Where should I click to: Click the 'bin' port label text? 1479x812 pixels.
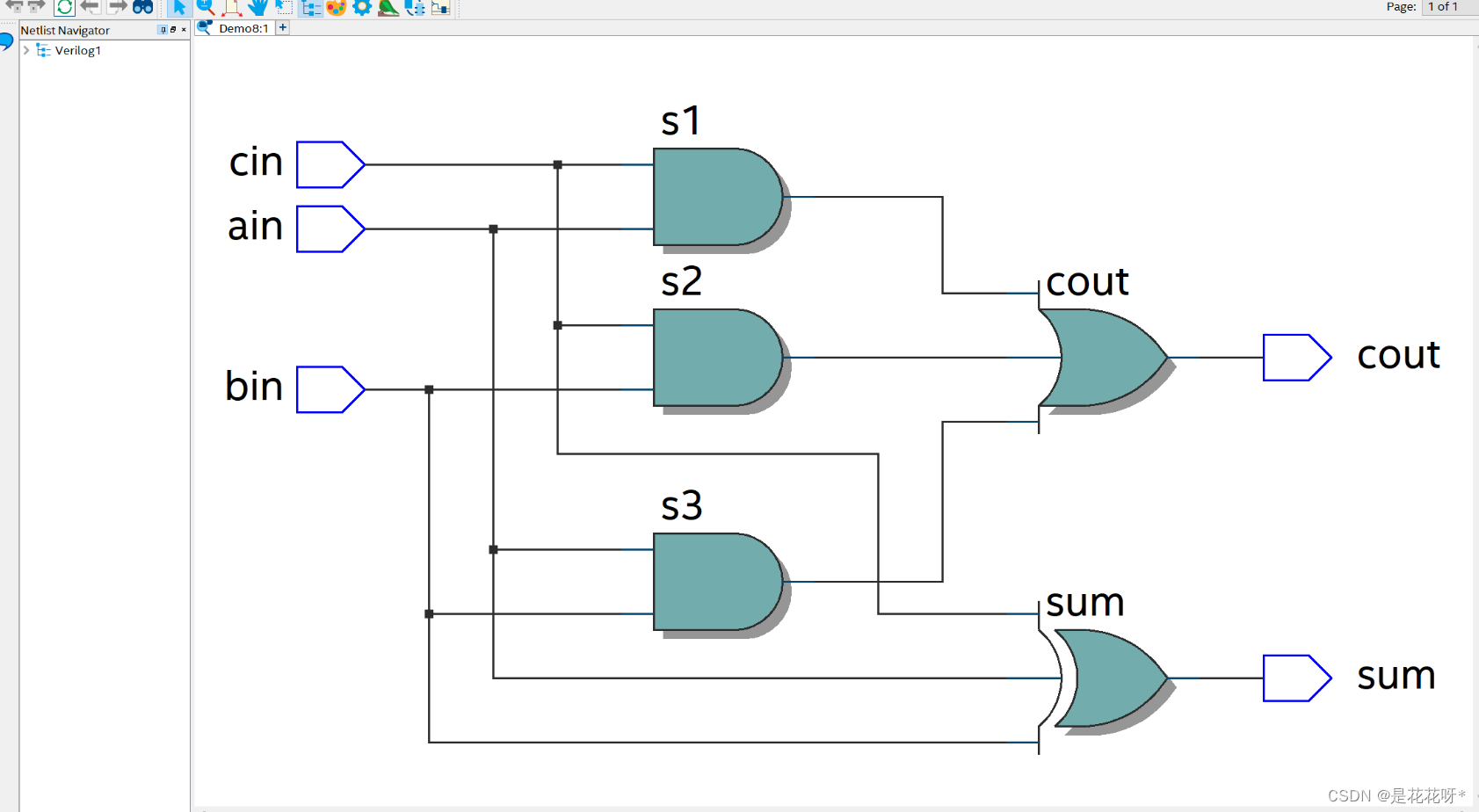254,387
